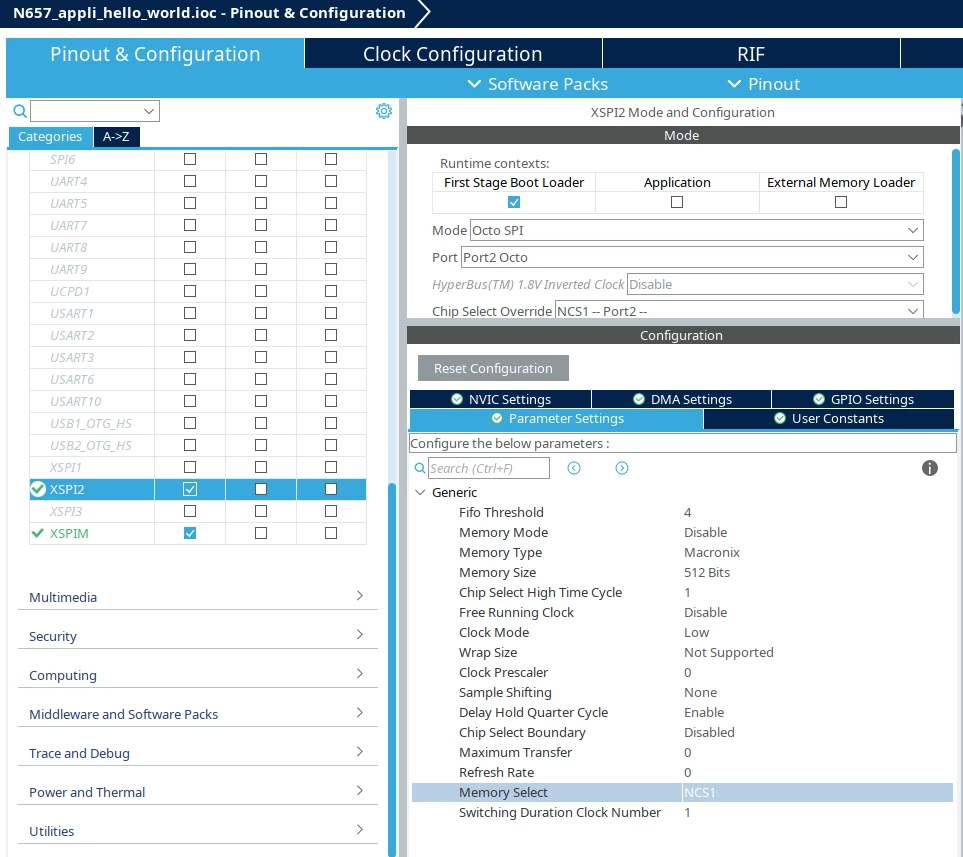Switch to the A->Z list tab

[x=116, y=136]
